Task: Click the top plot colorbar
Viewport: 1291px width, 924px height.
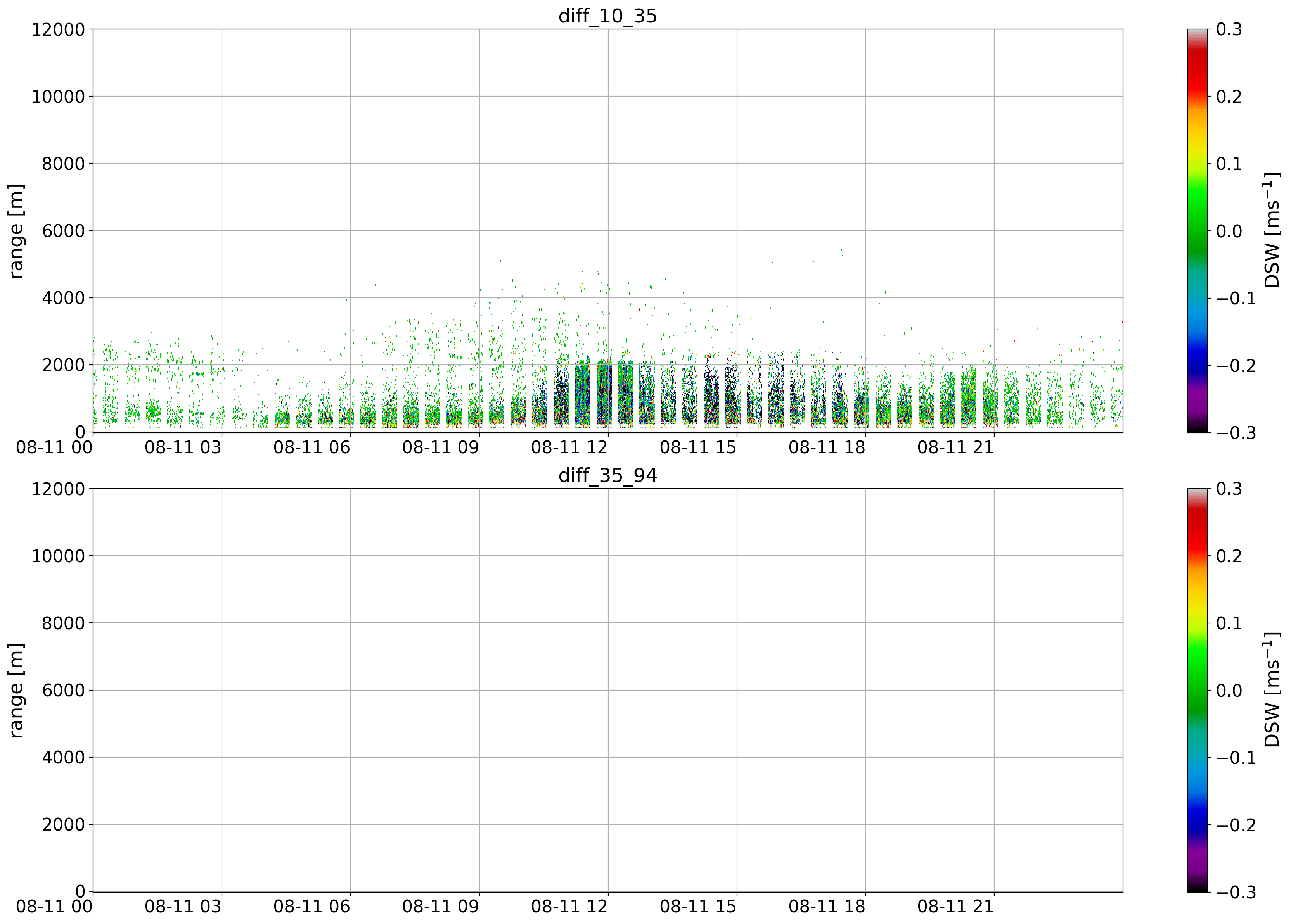Action: tap(1197, 230)
